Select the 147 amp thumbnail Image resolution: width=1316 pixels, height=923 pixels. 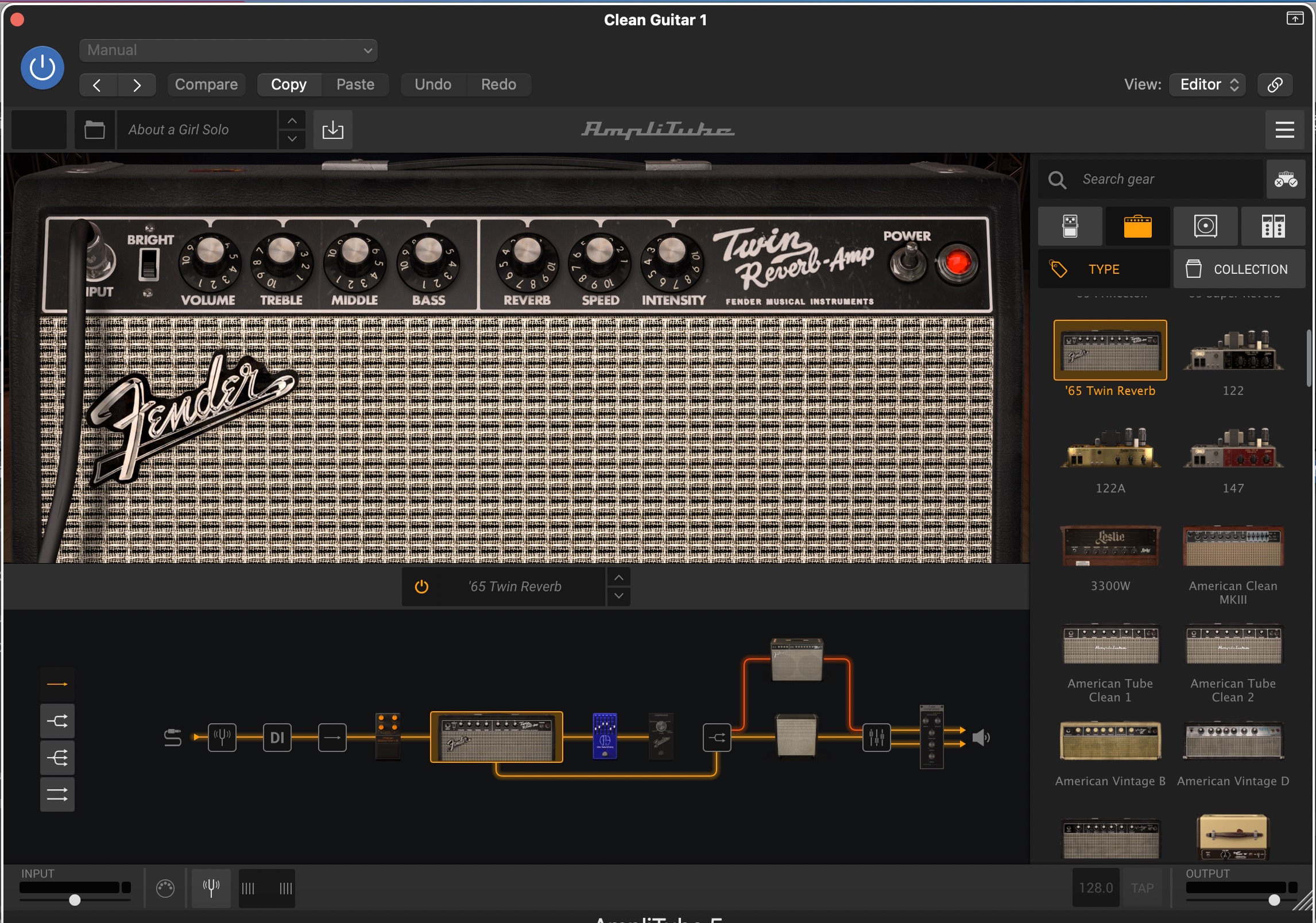pos(1233,448)
